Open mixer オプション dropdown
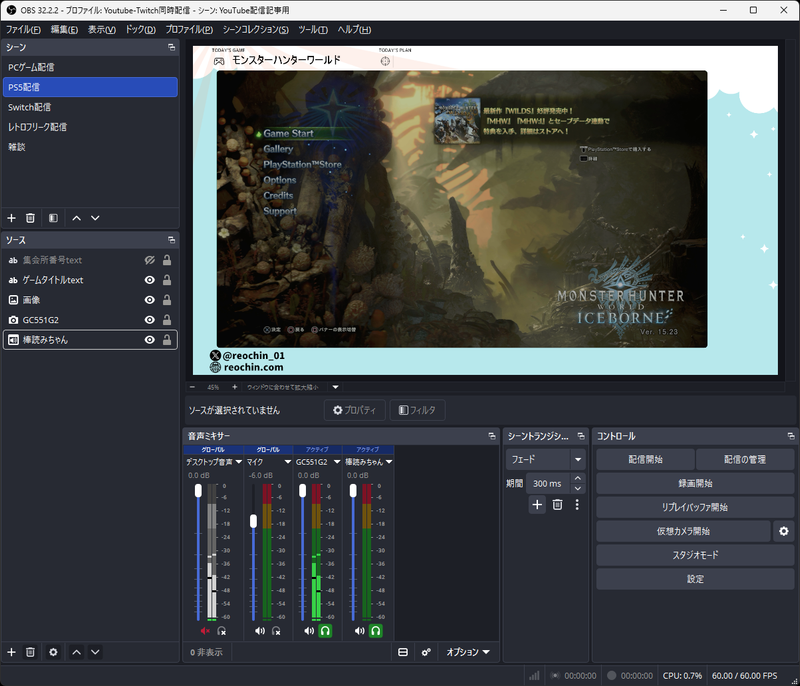This screenshot has width=800, height=686. (468, 652)
